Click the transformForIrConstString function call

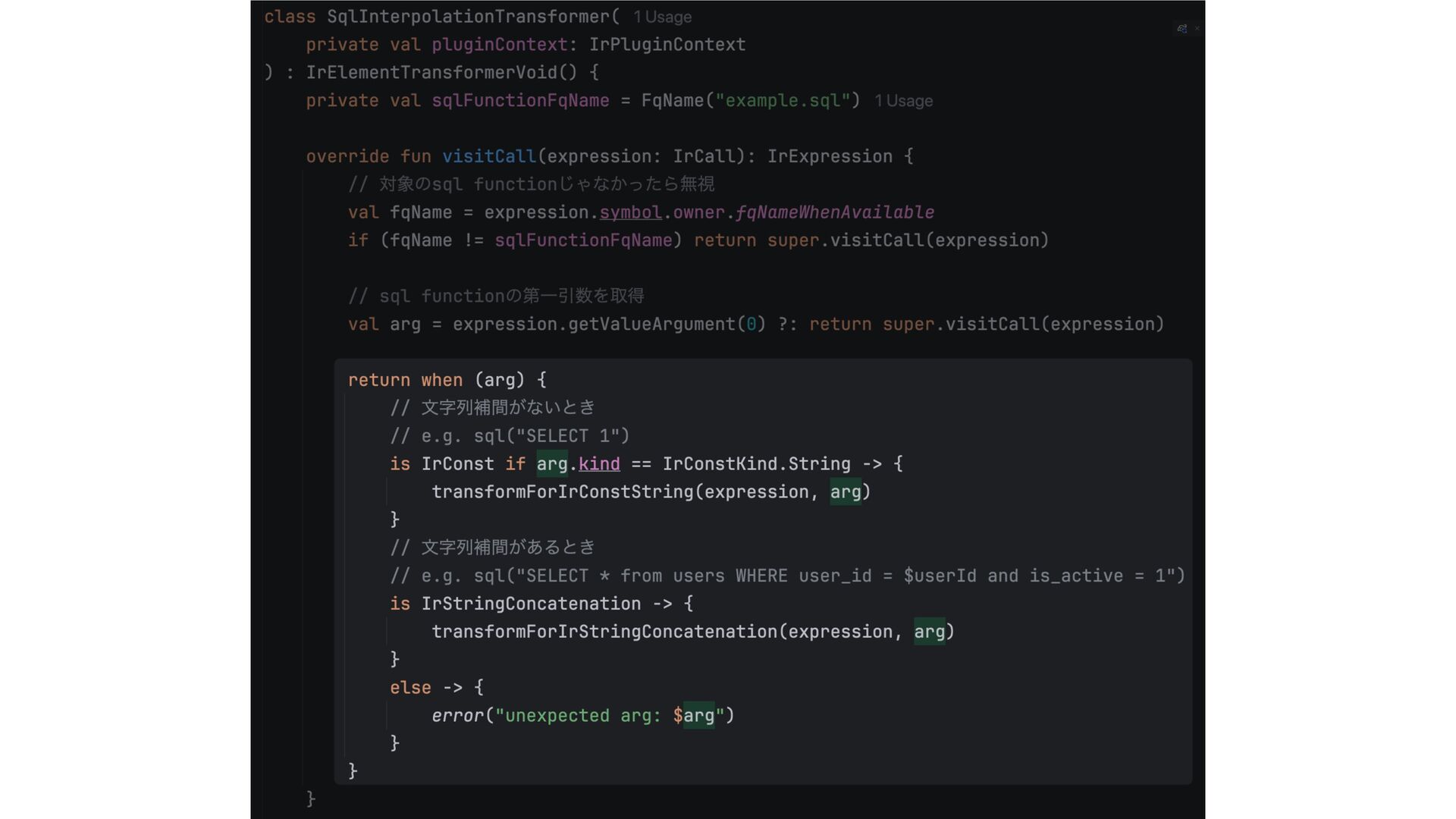(x=562, y=492)
